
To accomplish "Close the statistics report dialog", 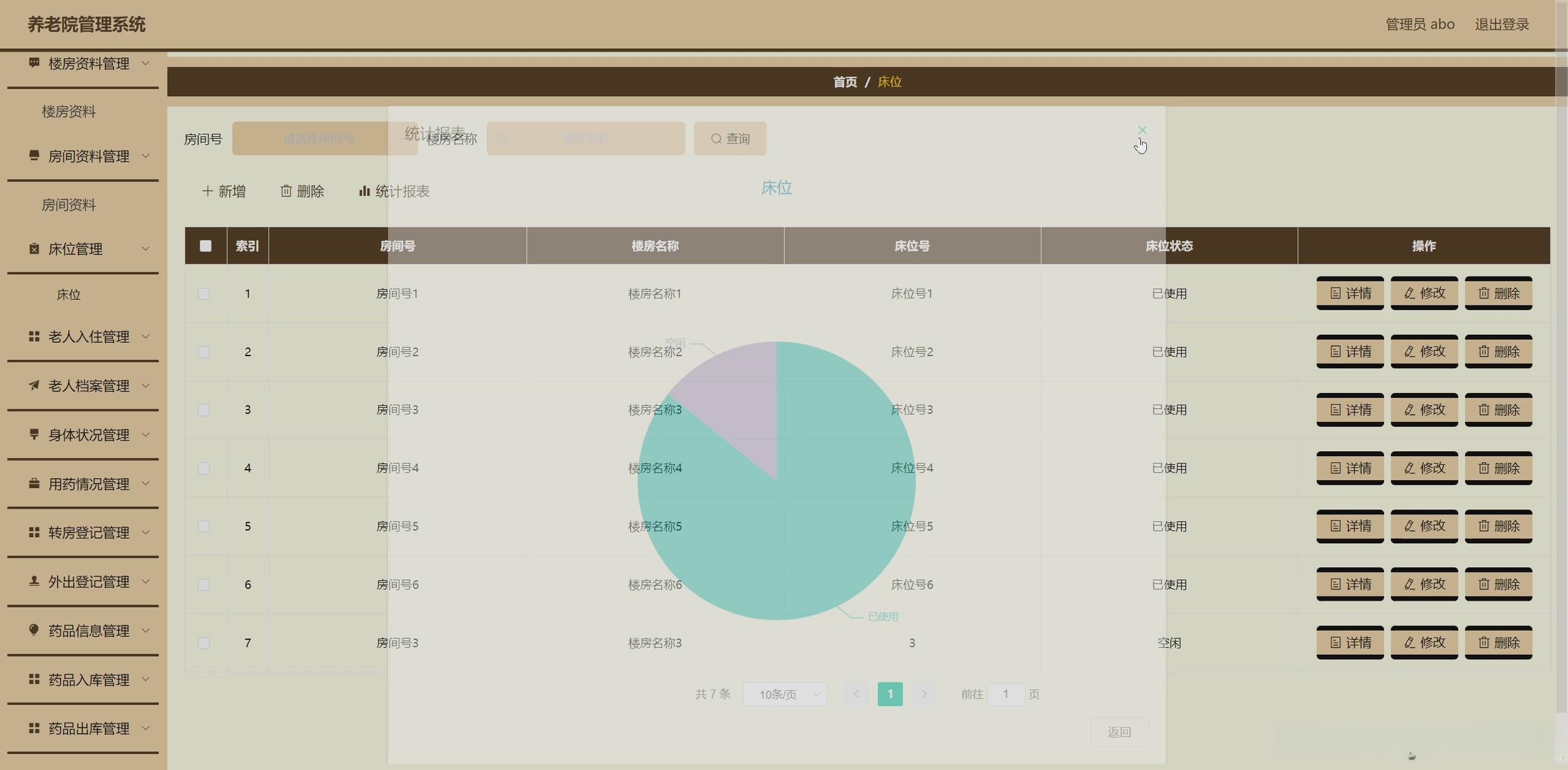I will click(x=1142, y=130).
